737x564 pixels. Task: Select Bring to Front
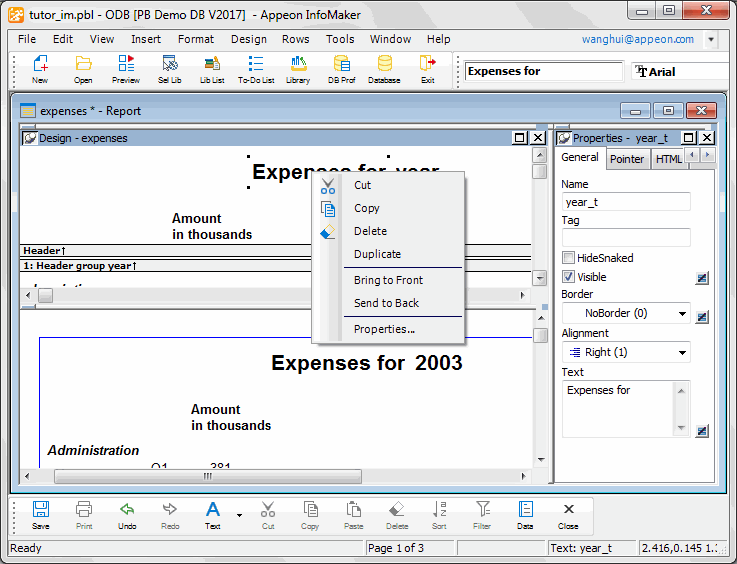click(388, 280)
